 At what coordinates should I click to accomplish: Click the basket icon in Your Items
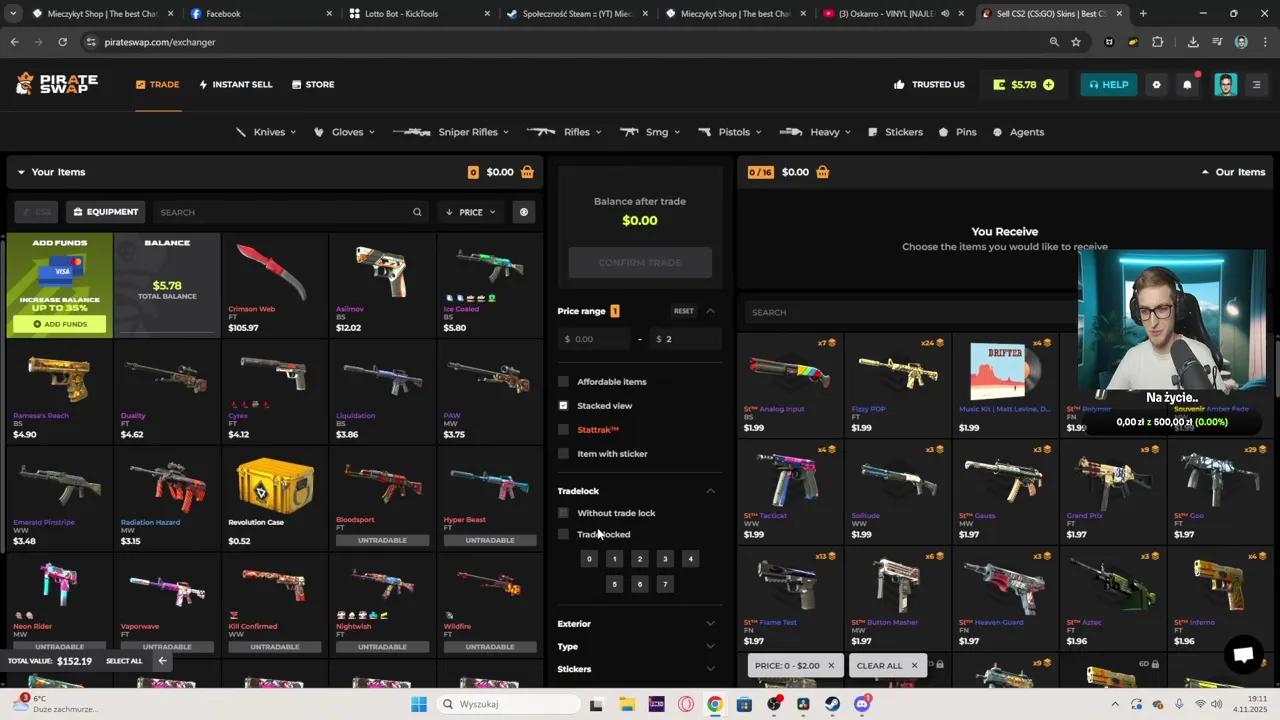pos(527,172)
